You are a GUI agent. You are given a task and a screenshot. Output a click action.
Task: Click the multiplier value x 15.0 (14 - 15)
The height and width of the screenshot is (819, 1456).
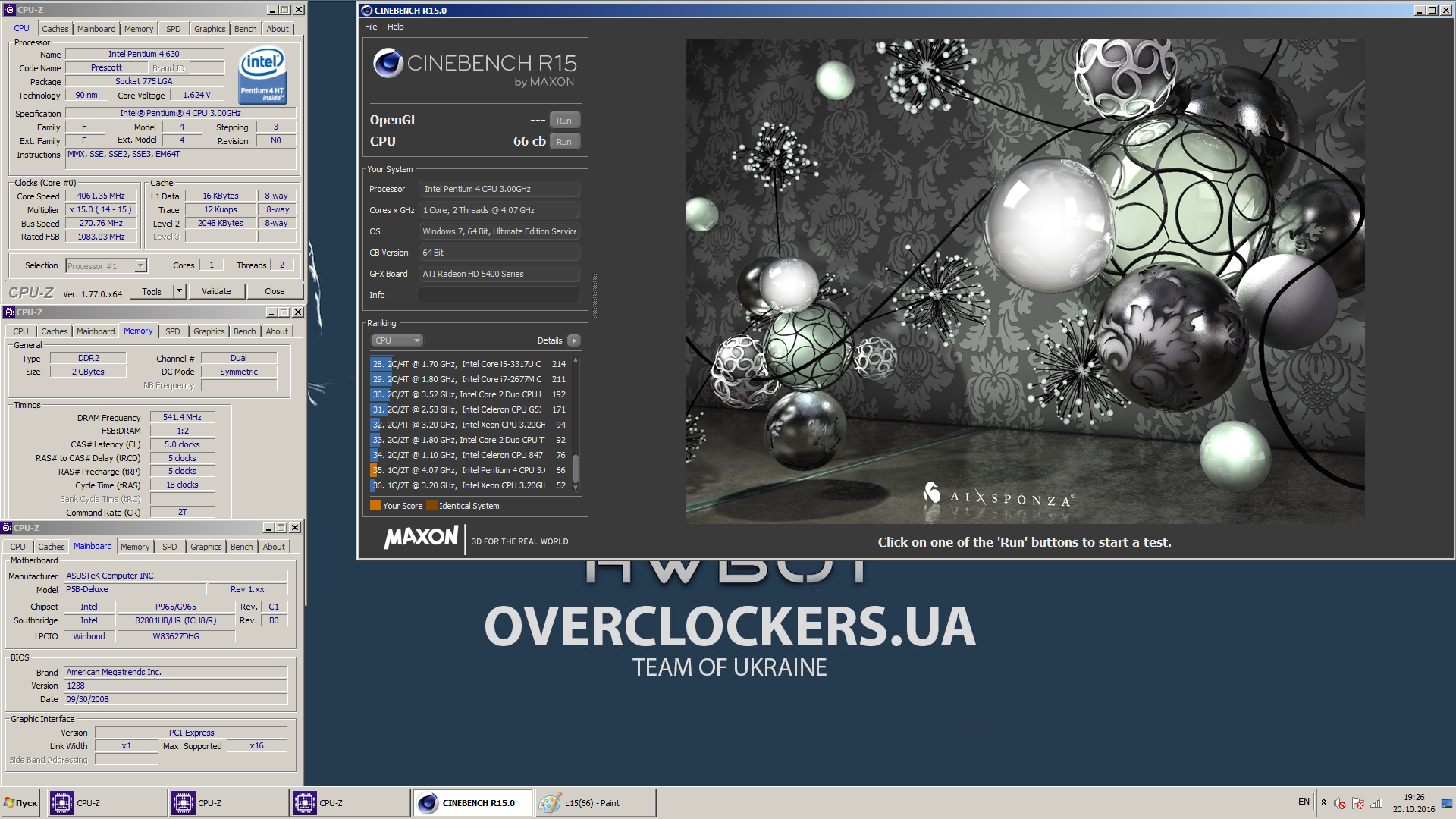click(x=101, y=209)
